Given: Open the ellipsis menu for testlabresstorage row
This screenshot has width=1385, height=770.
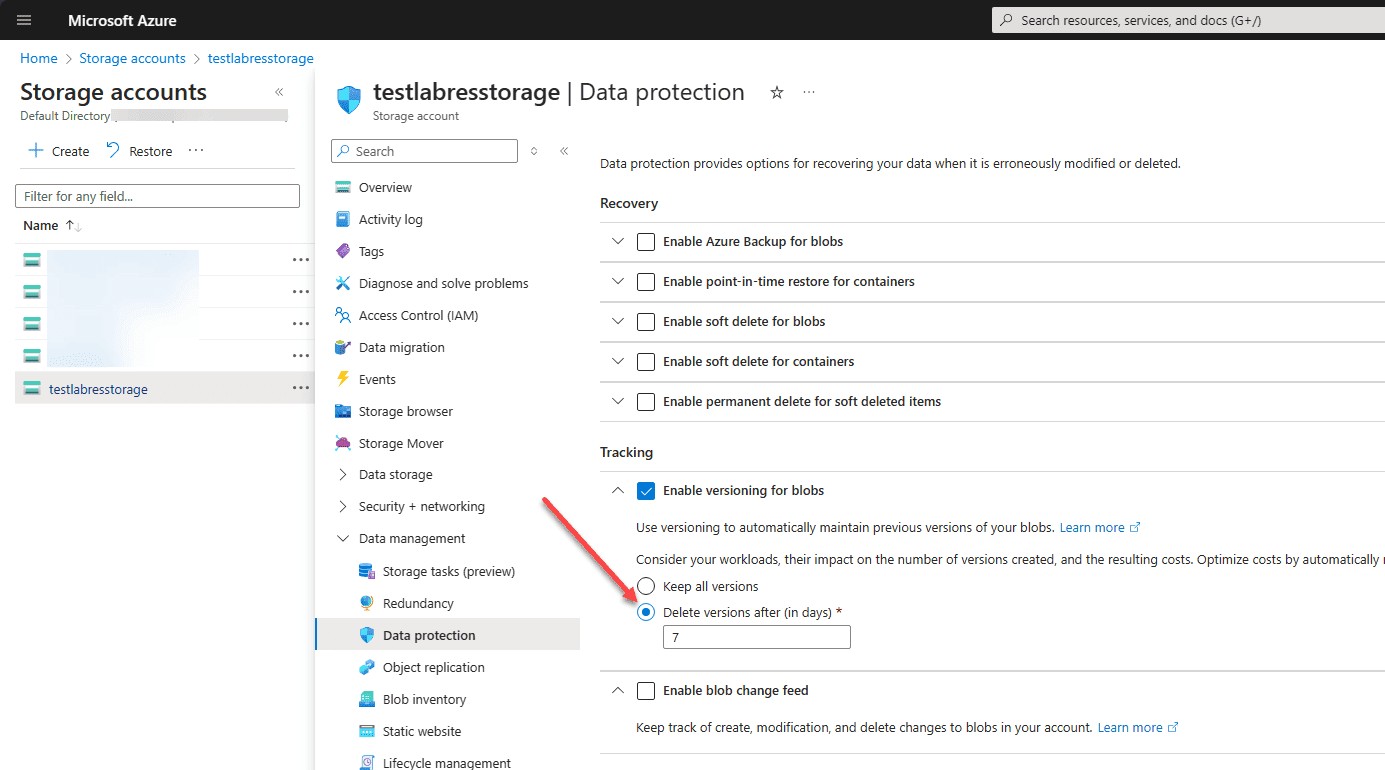Looking at the screenshot, I should click(x=301, y=388).
